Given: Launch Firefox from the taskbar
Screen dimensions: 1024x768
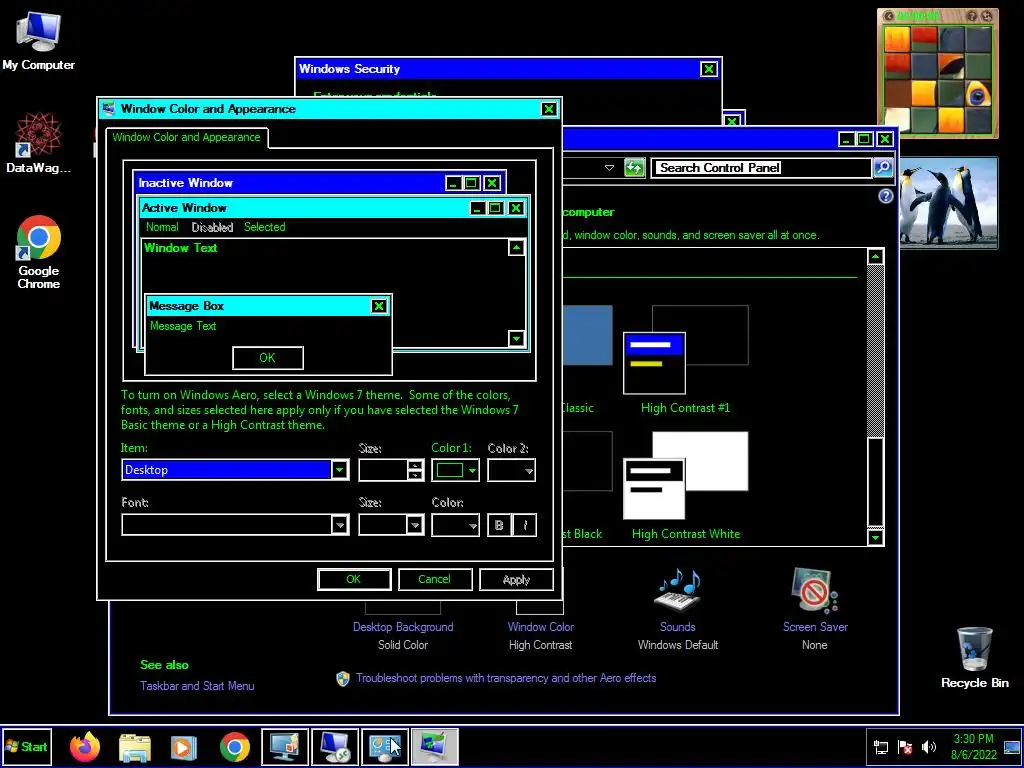Looking at the screenshot, I should [85, 746].
